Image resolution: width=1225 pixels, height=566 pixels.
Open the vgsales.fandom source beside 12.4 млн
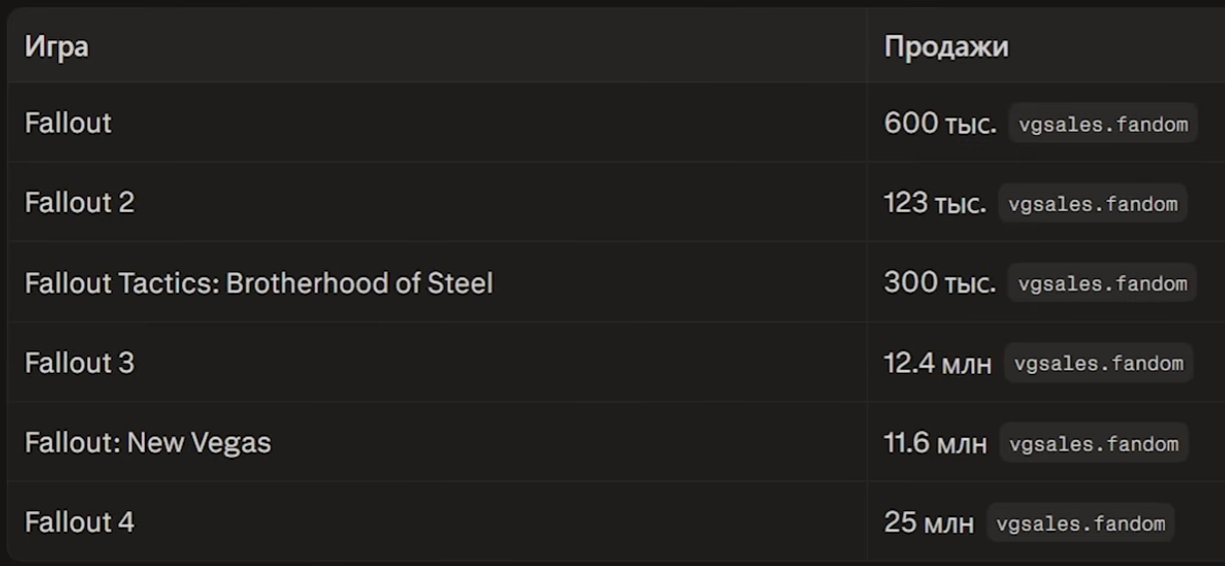1099,363
